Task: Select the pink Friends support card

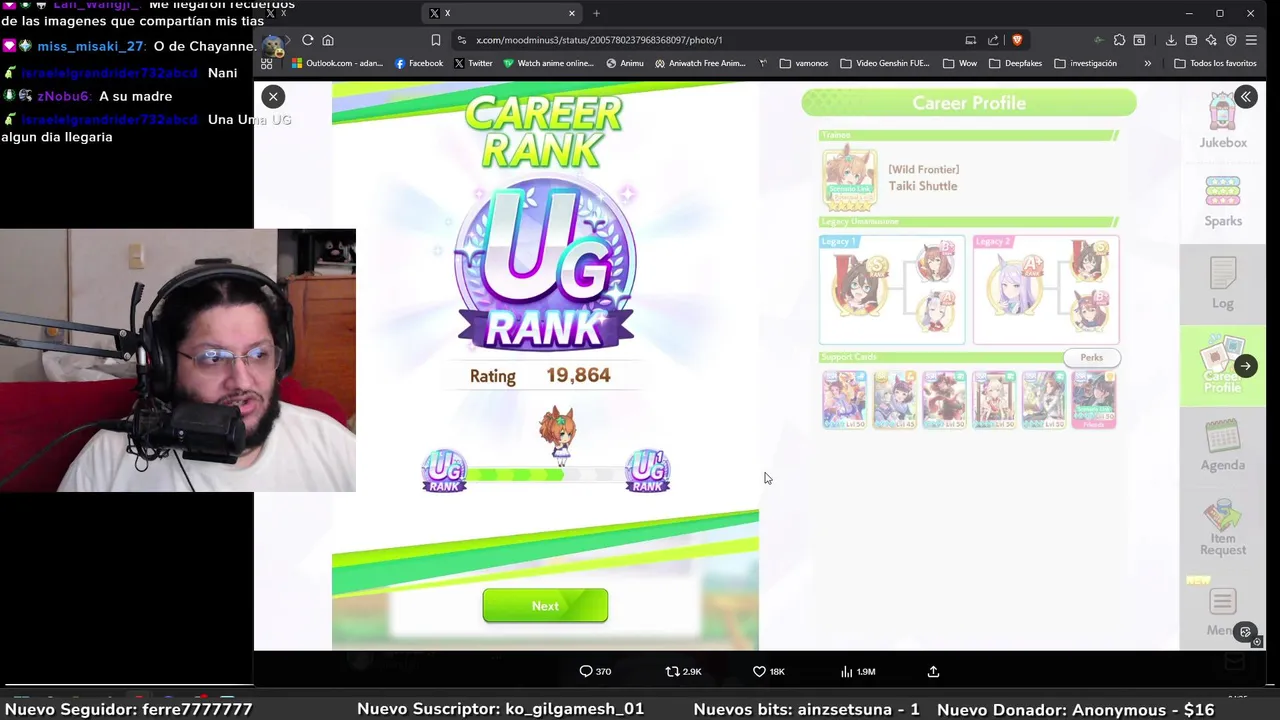Action: (1094, 399)
